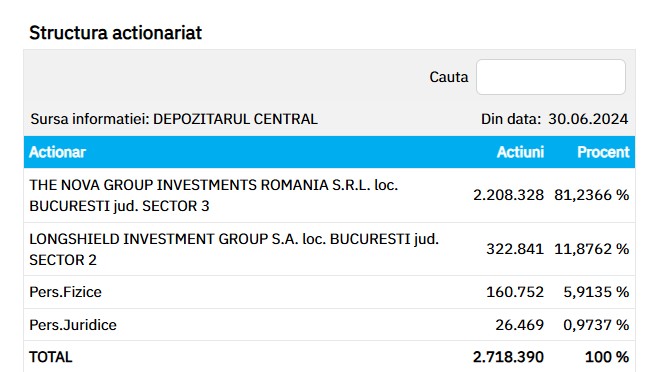This screenshot has width=657, height=372.
Task: Click the Structura actionariat heading
Action: coord(116,33)
